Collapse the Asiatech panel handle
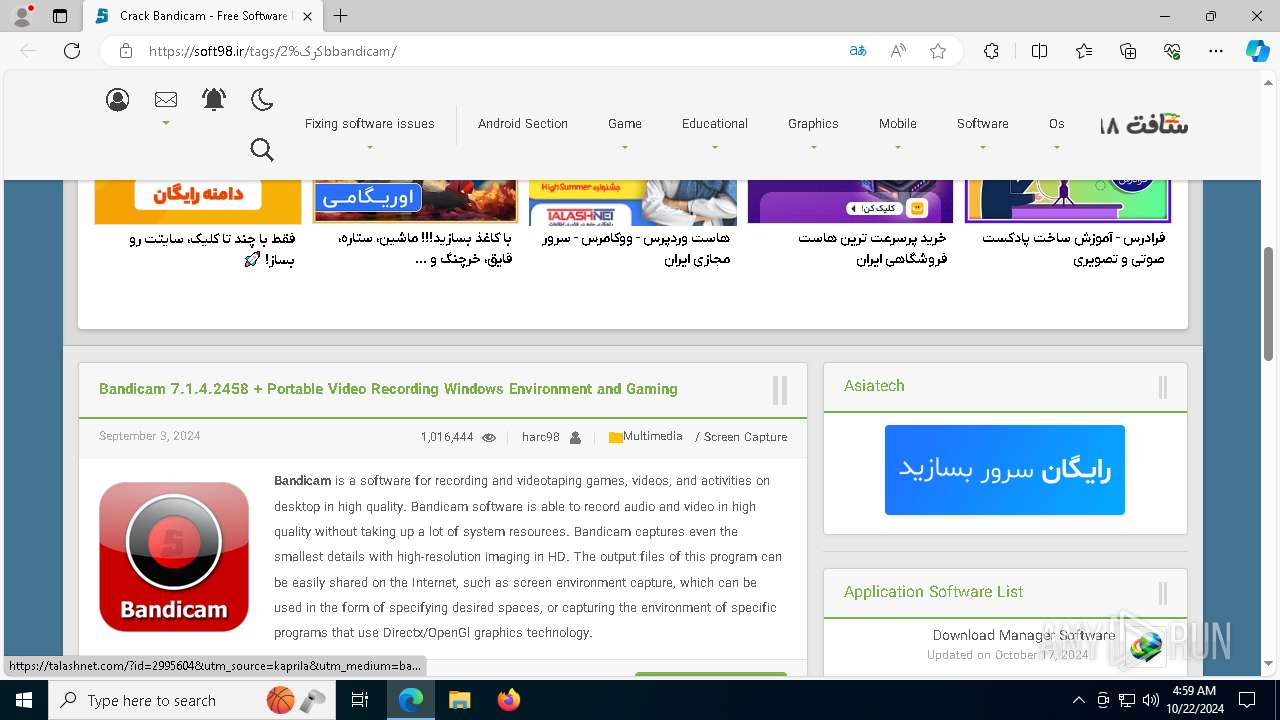The image size is (1280, 720). [1163, 388]
